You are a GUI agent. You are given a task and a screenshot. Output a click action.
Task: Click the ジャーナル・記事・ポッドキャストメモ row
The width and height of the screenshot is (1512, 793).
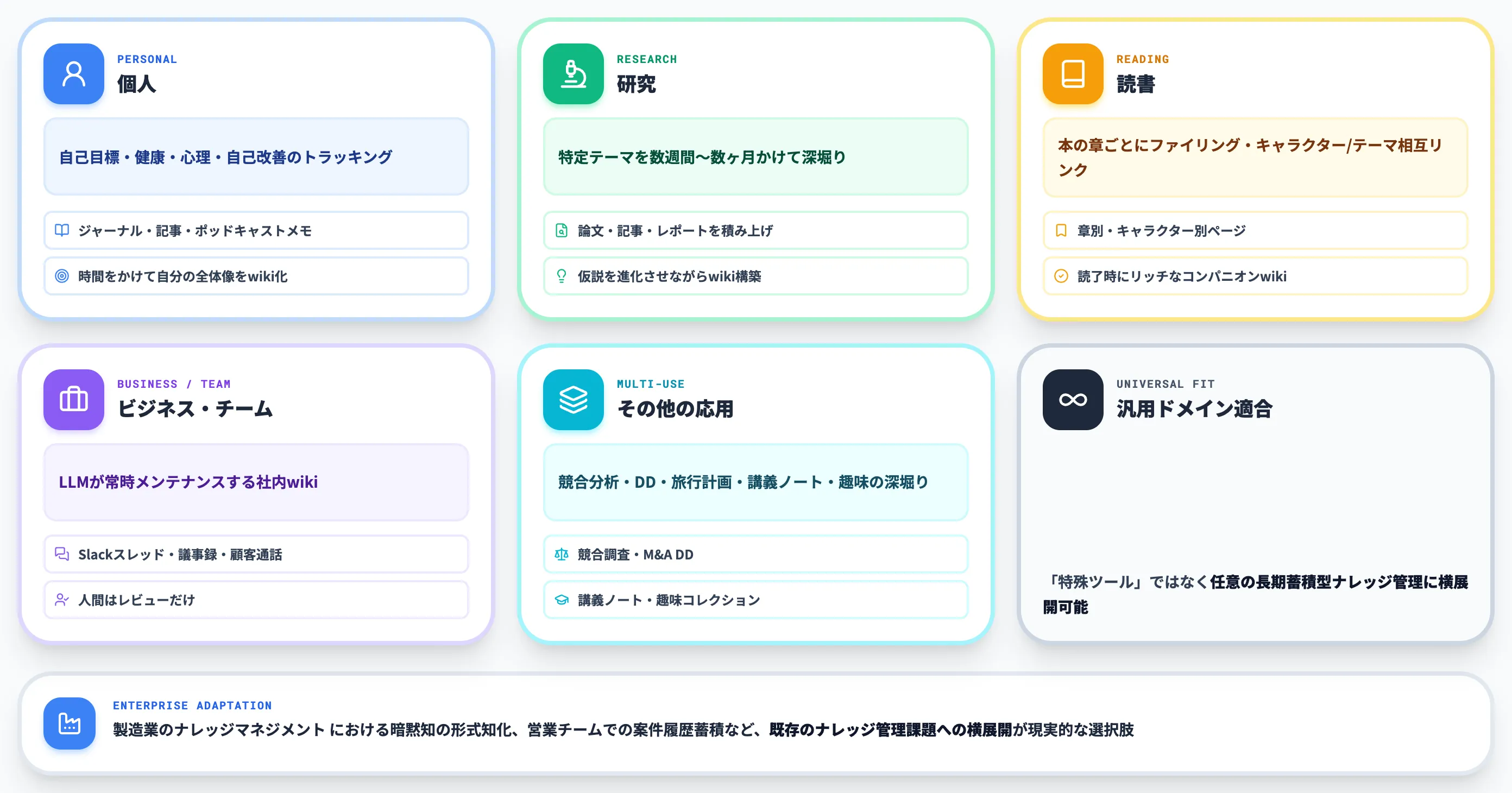(256, 230)
